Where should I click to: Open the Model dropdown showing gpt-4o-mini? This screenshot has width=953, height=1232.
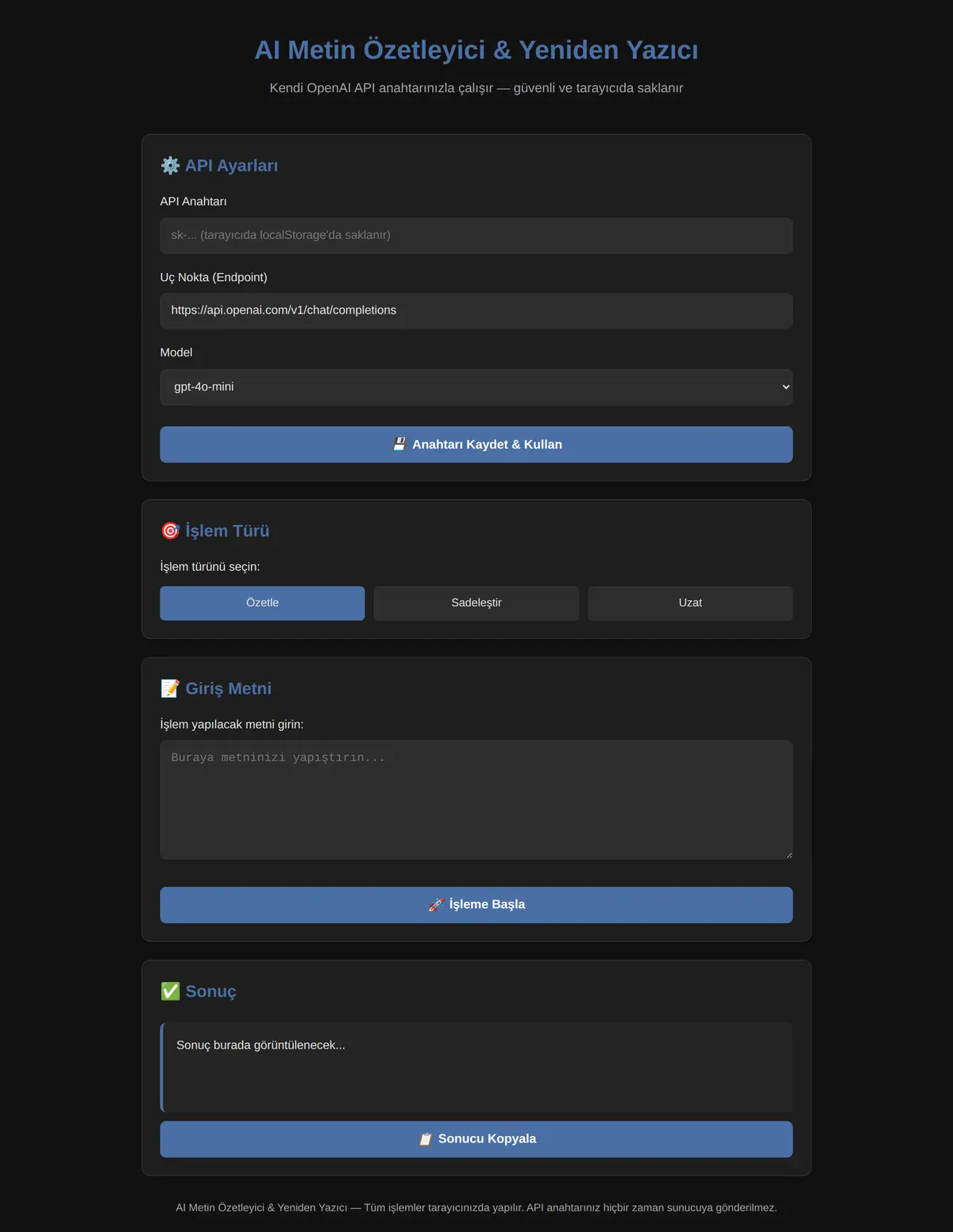pyautogui.click(x=476, y=387)
